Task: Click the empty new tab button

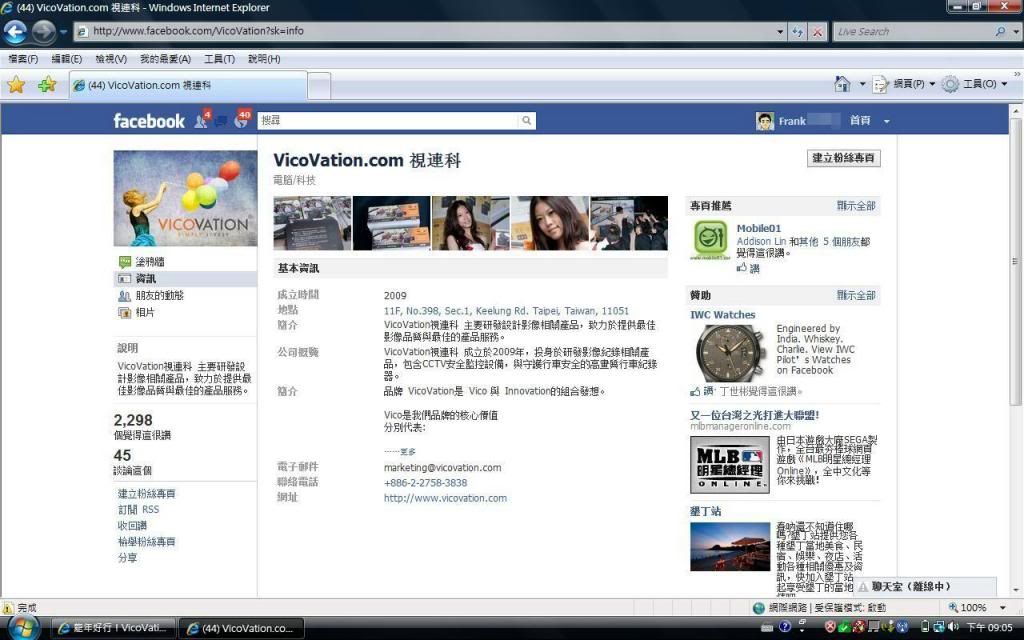Action: point(319,86)
